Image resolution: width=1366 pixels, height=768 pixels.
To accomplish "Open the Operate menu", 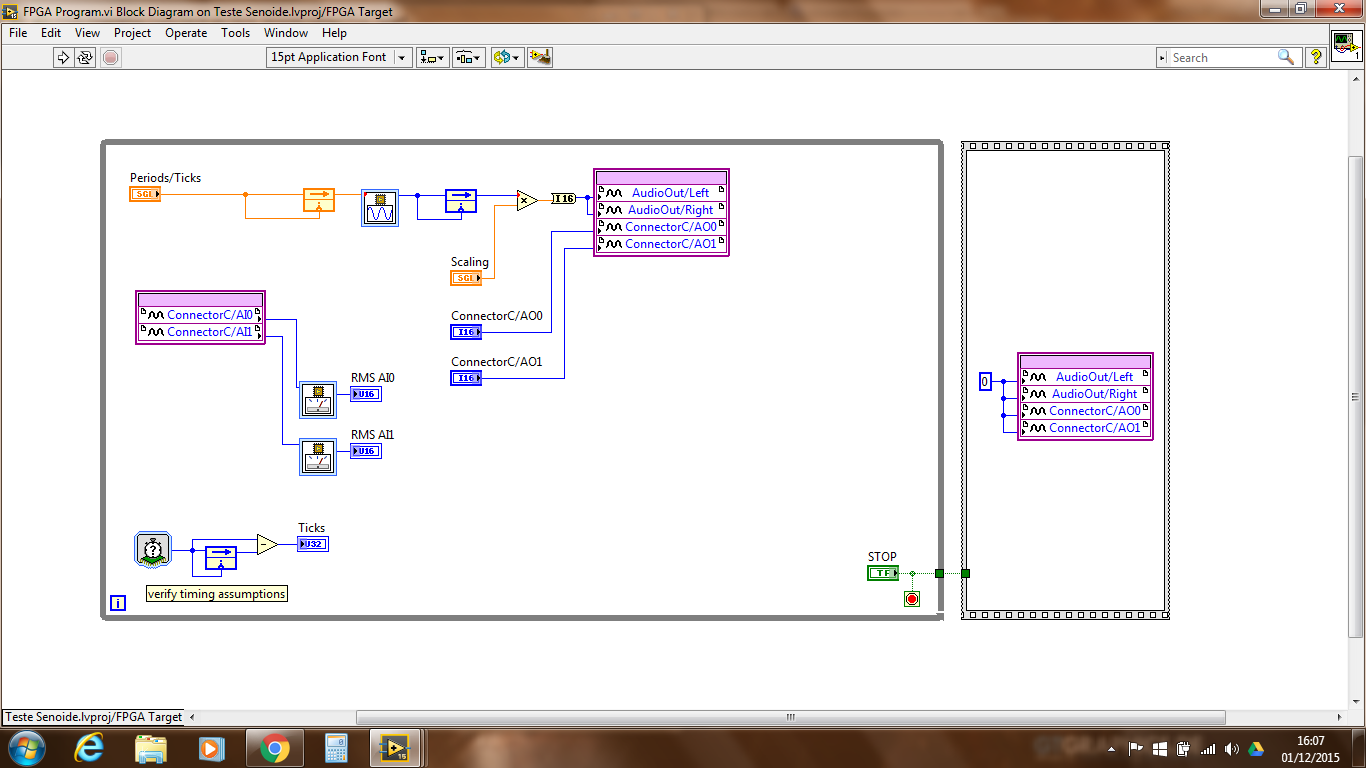I will [x=186, y=33].
